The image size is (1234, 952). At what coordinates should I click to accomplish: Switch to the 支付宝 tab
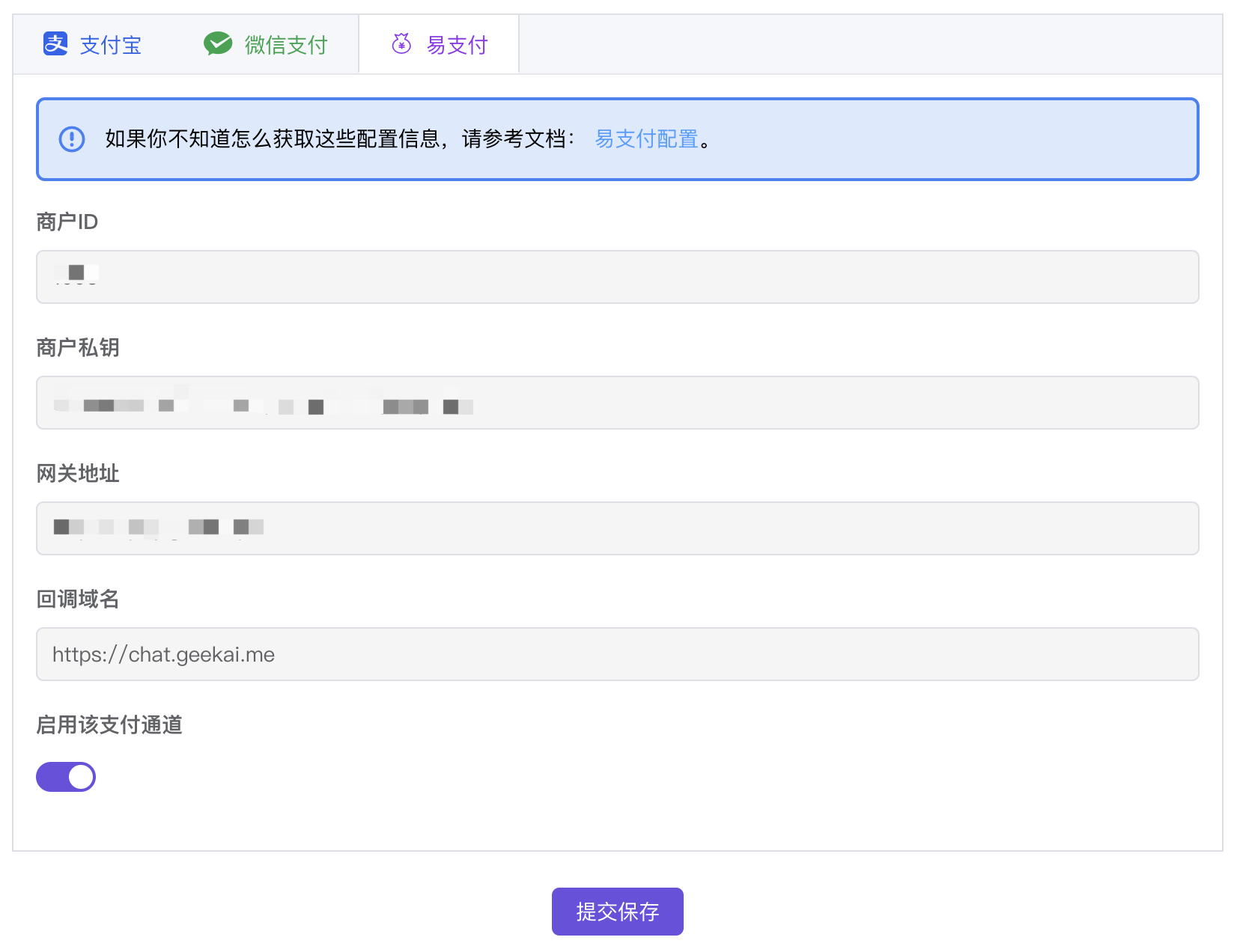click(92, 44)
